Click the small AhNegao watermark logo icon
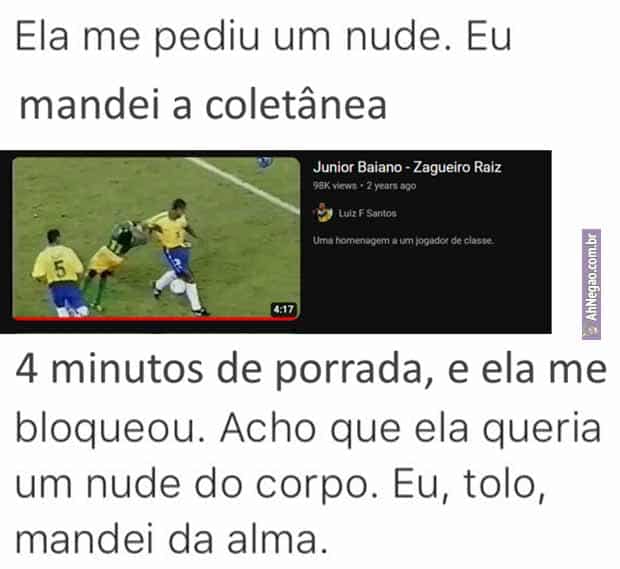 (x=591, y=331)
